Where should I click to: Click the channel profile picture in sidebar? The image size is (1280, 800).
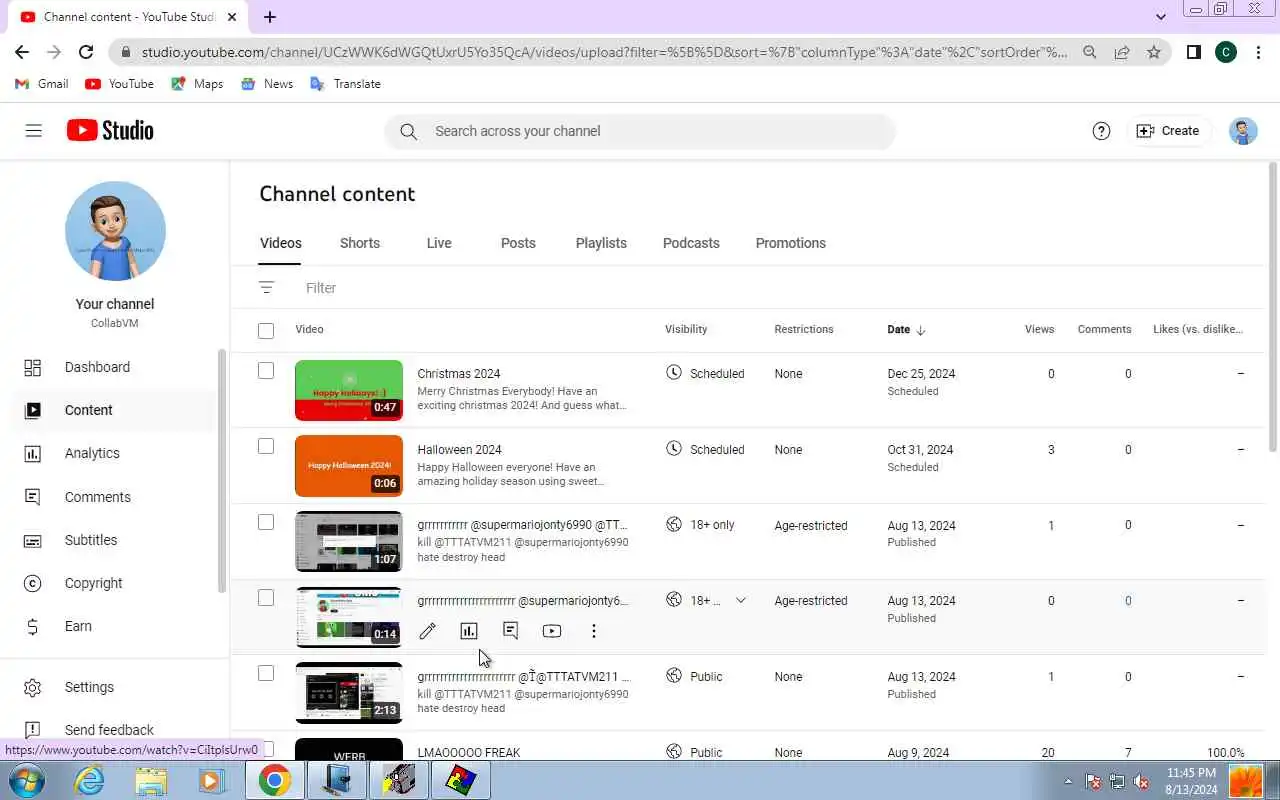(x=115, y=231)
